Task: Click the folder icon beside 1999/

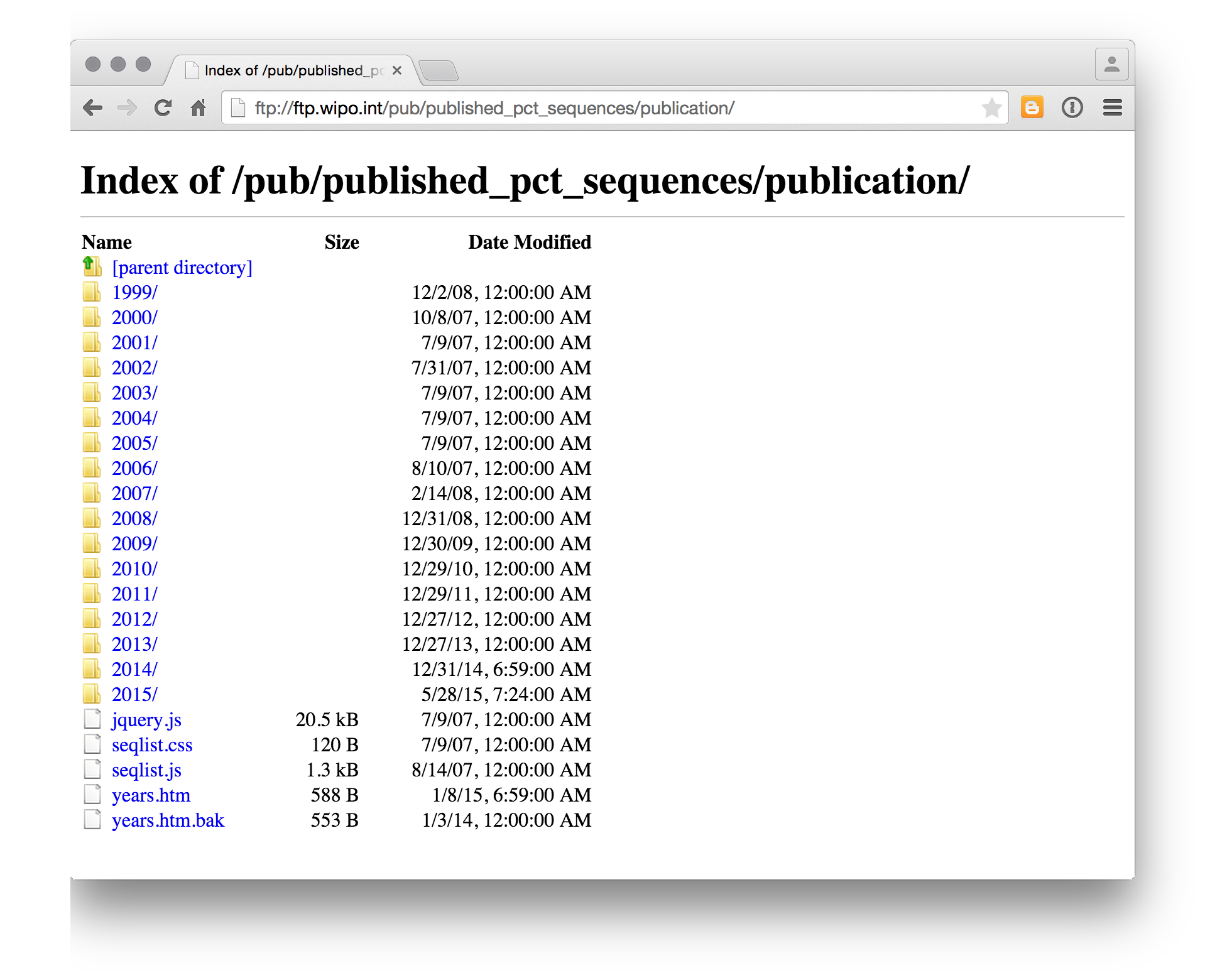Action: [92, 291]
